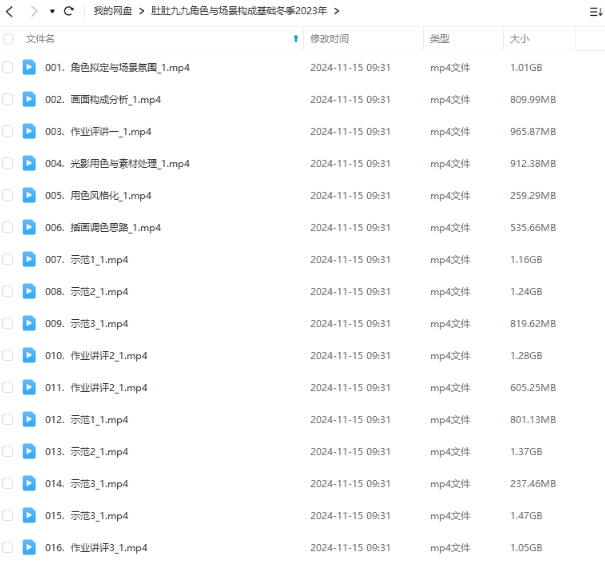
Task: Sort by 类型 column
Action: [x=439, y=39]
